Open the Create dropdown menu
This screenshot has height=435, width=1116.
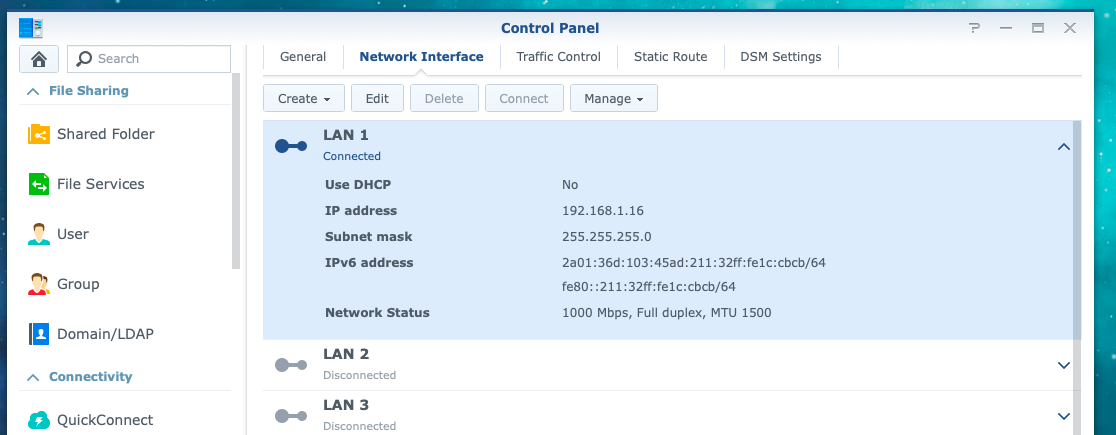pos(304,98)
